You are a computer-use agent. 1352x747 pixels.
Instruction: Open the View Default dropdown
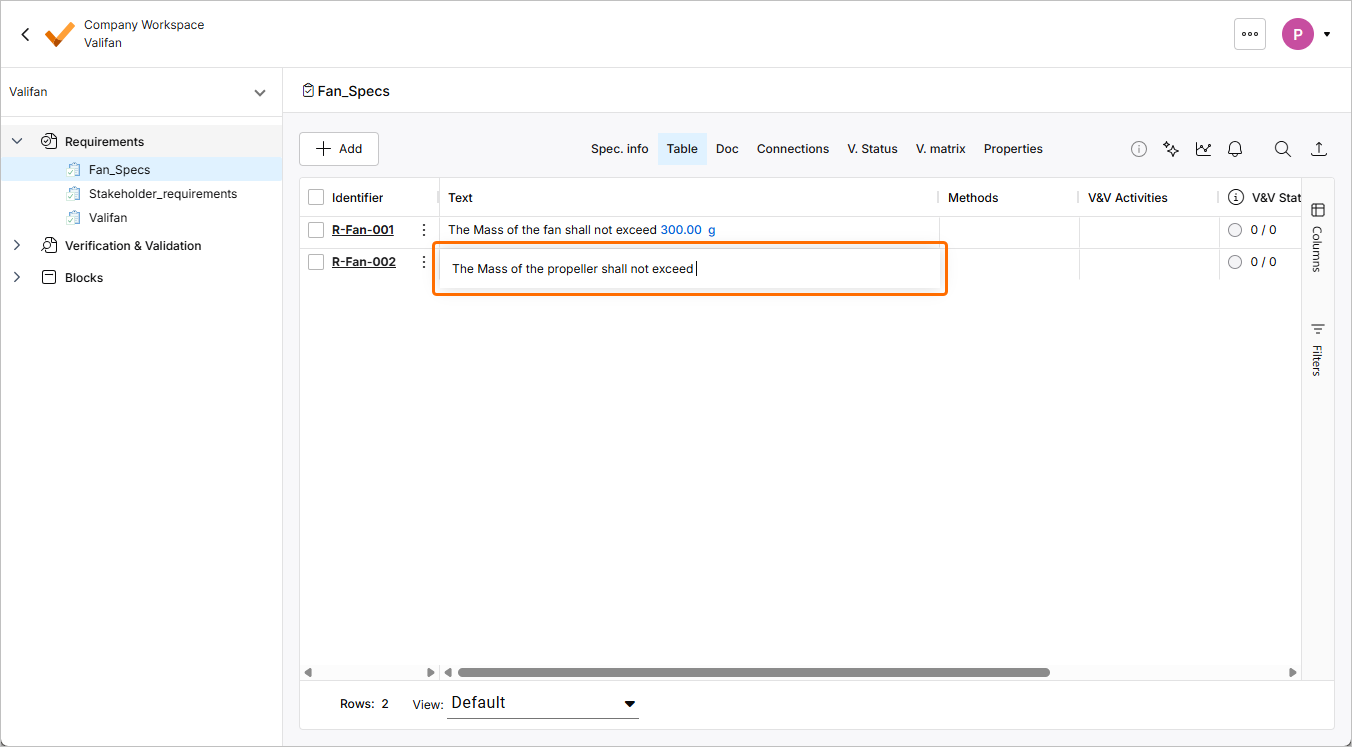pos(543,703)
